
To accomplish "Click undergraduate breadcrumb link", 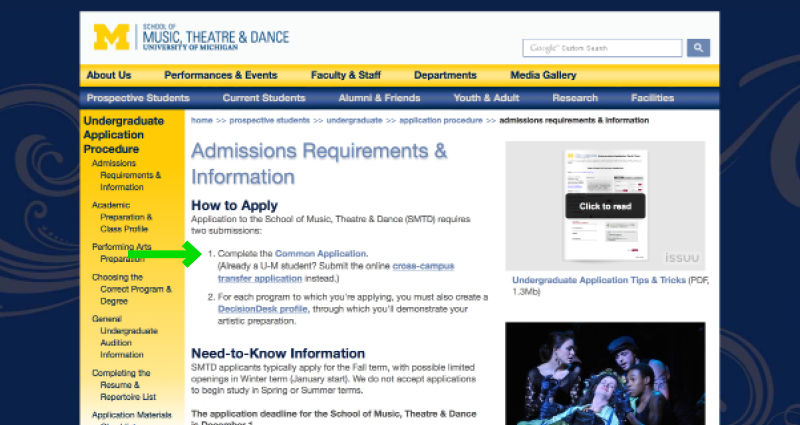I will [x=355, y=120].
